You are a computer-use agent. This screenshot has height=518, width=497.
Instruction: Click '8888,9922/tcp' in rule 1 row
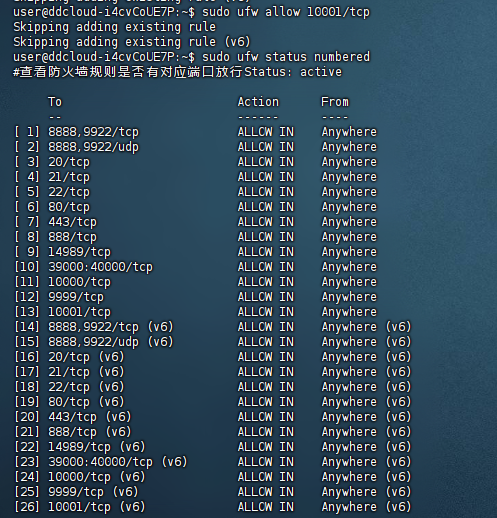tap(93, 132)
